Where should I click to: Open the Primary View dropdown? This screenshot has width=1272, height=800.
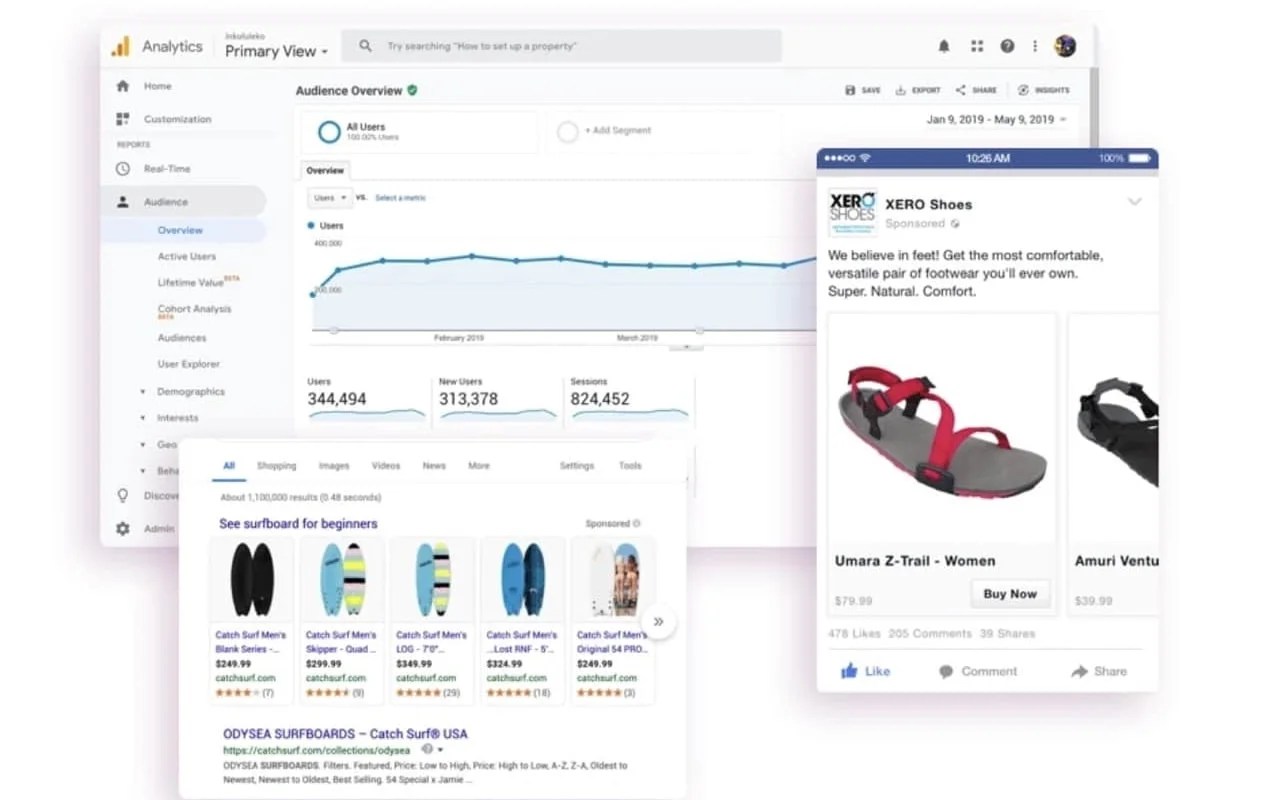tap(277, 51)
